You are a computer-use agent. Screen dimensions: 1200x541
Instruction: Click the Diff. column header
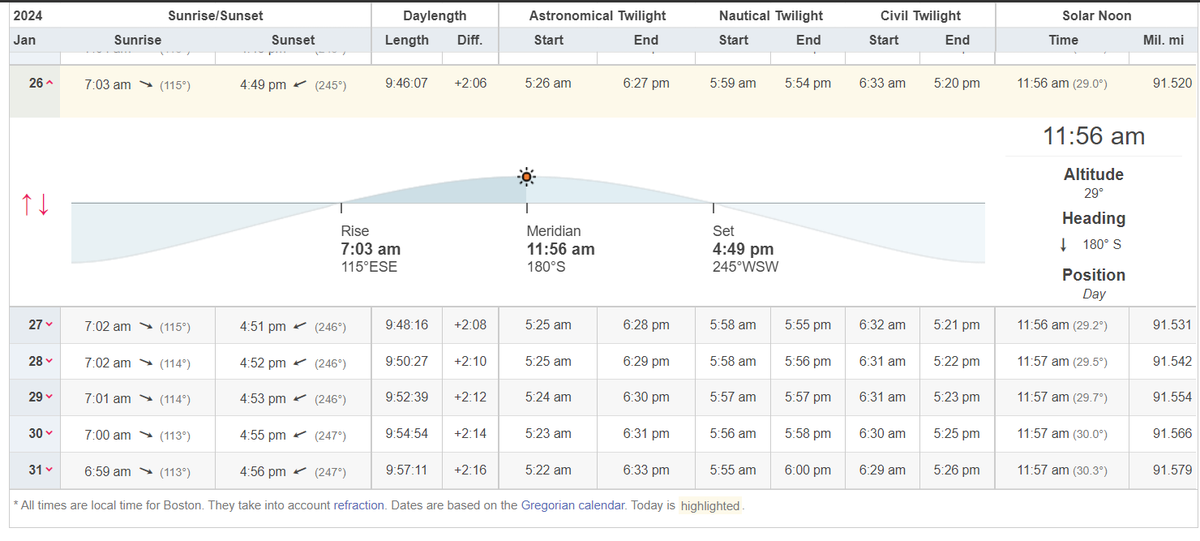(x=469, y=40)
